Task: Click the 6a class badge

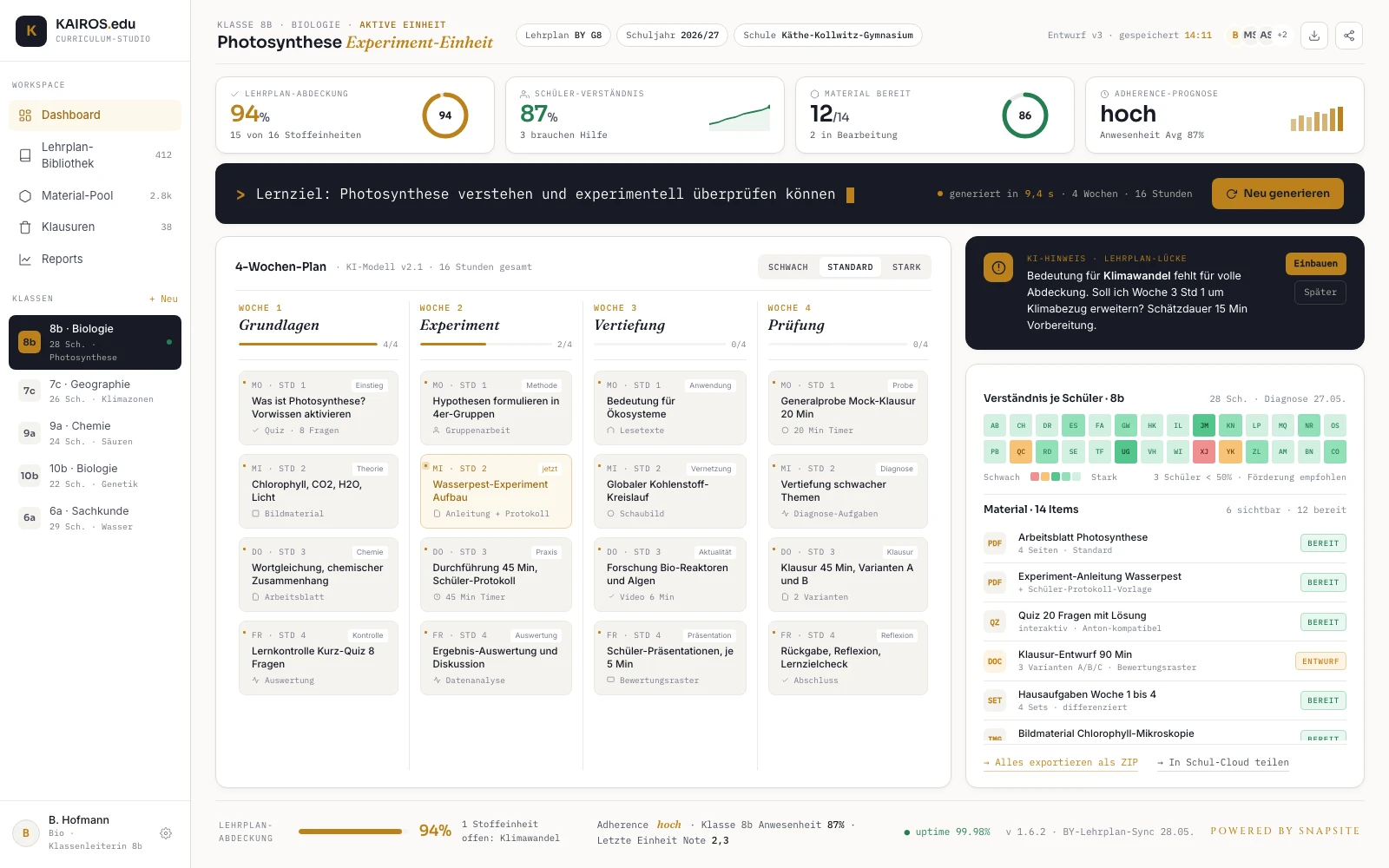Action: coord(30,518)
